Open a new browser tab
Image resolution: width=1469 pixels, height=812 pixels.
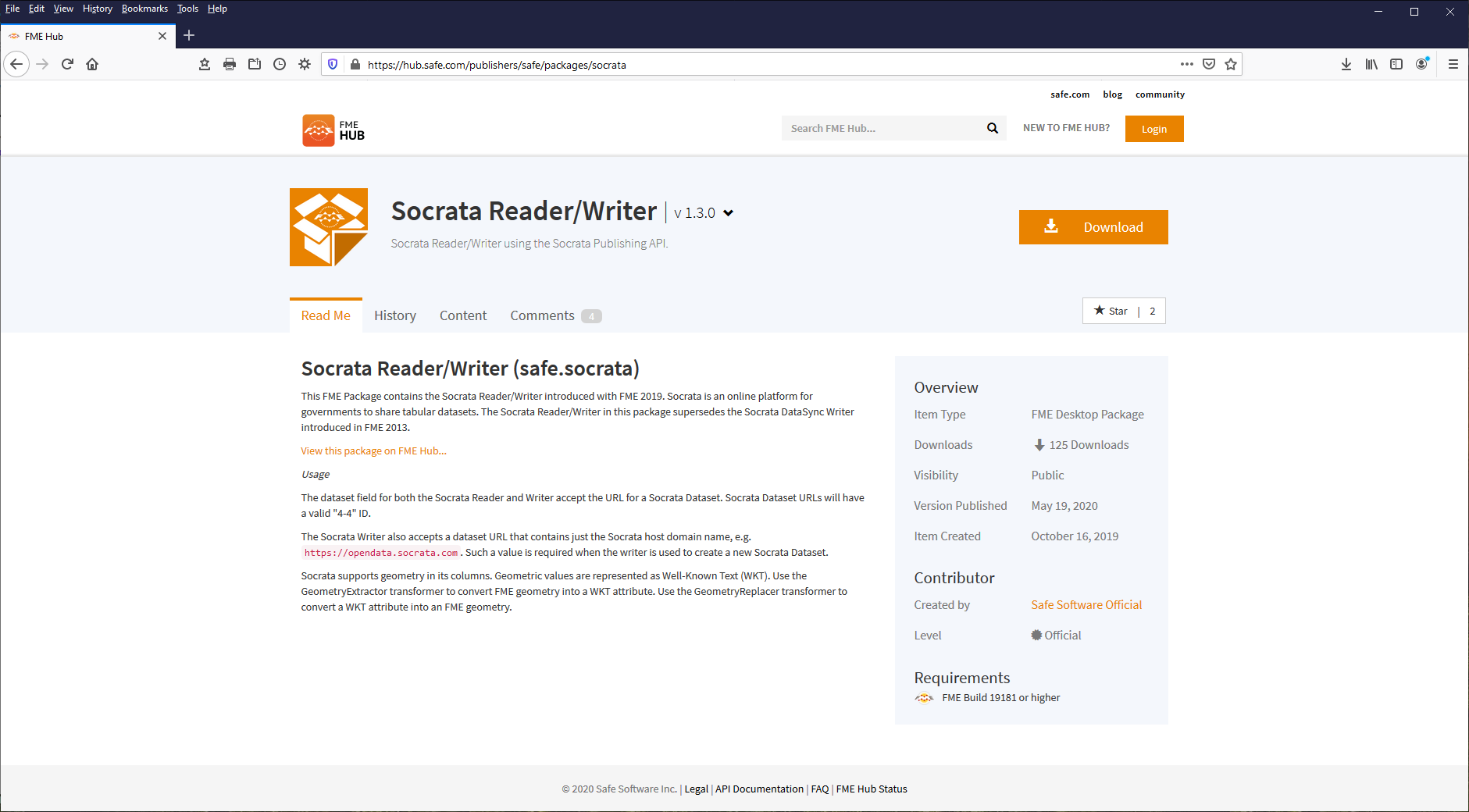click(x=189, y=35)
